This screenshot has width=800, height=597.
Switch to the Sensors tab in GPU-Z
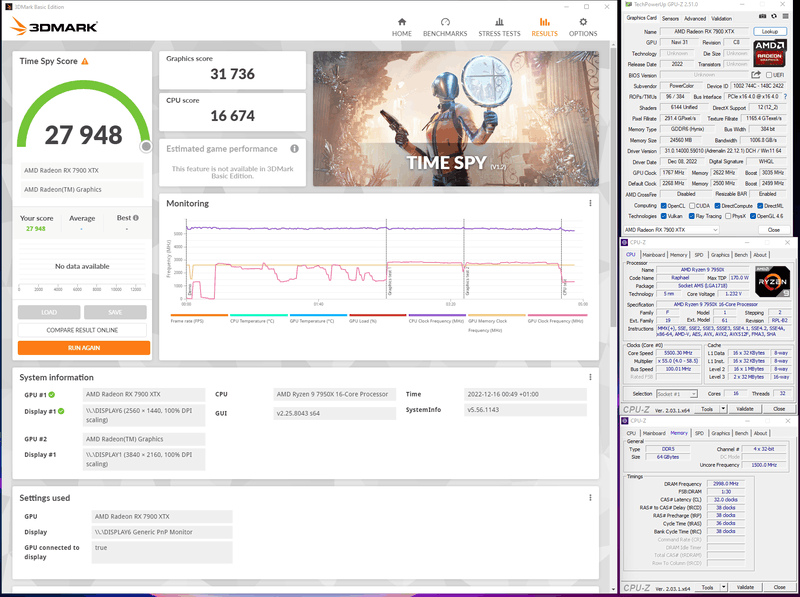pyautogui.click(x=670, y=18)
